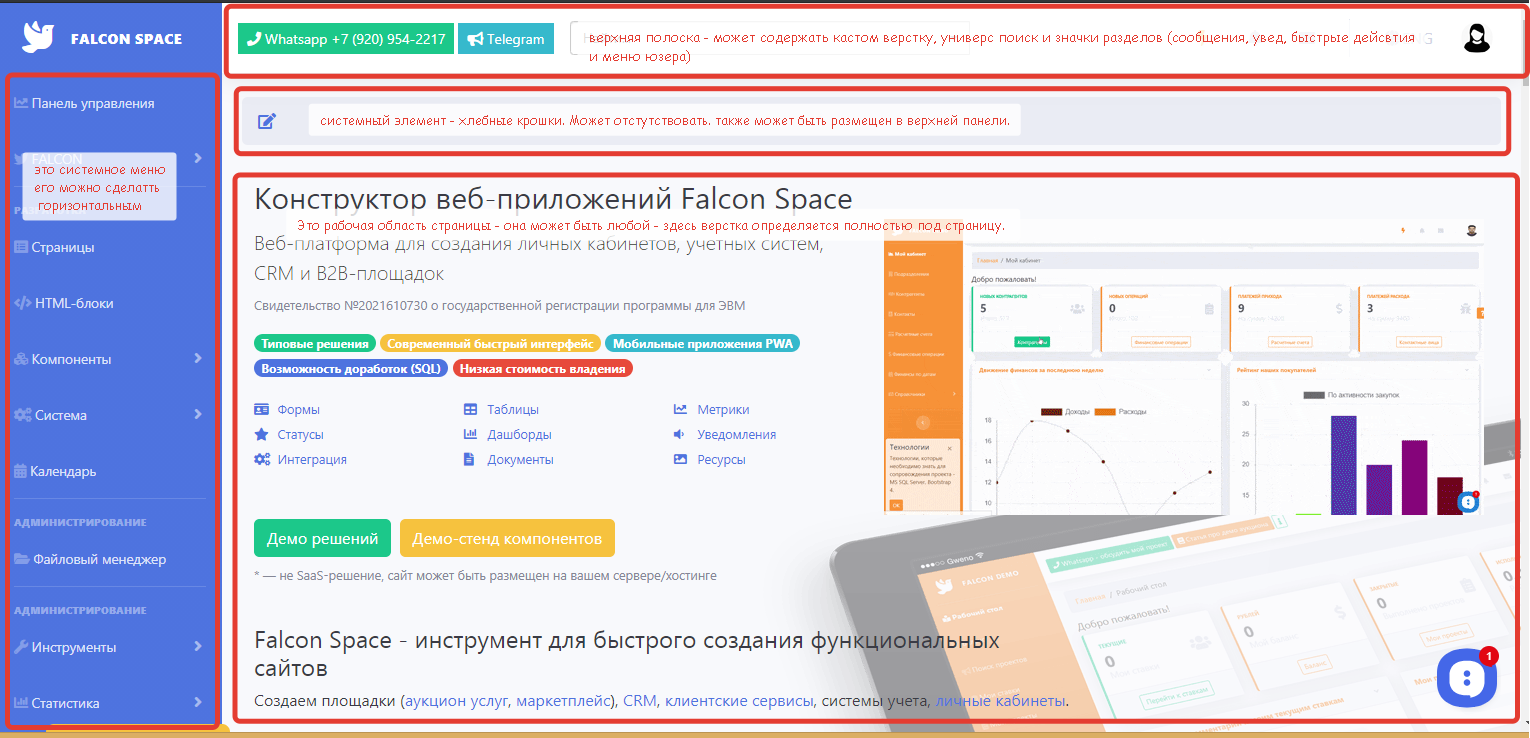The height and width of the screenshot is (738, 1530).
Task: Click the Низкая стоимость владения badge
Action: pyautogui.click(x=544, y=368)
